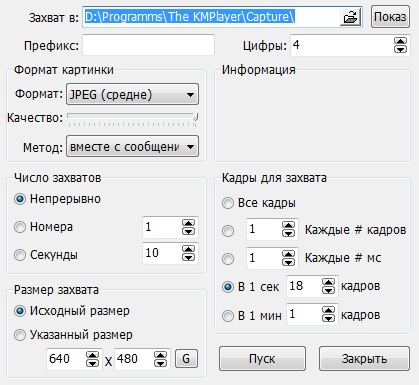Increase the В 1 сек frames value

[328, 282]
